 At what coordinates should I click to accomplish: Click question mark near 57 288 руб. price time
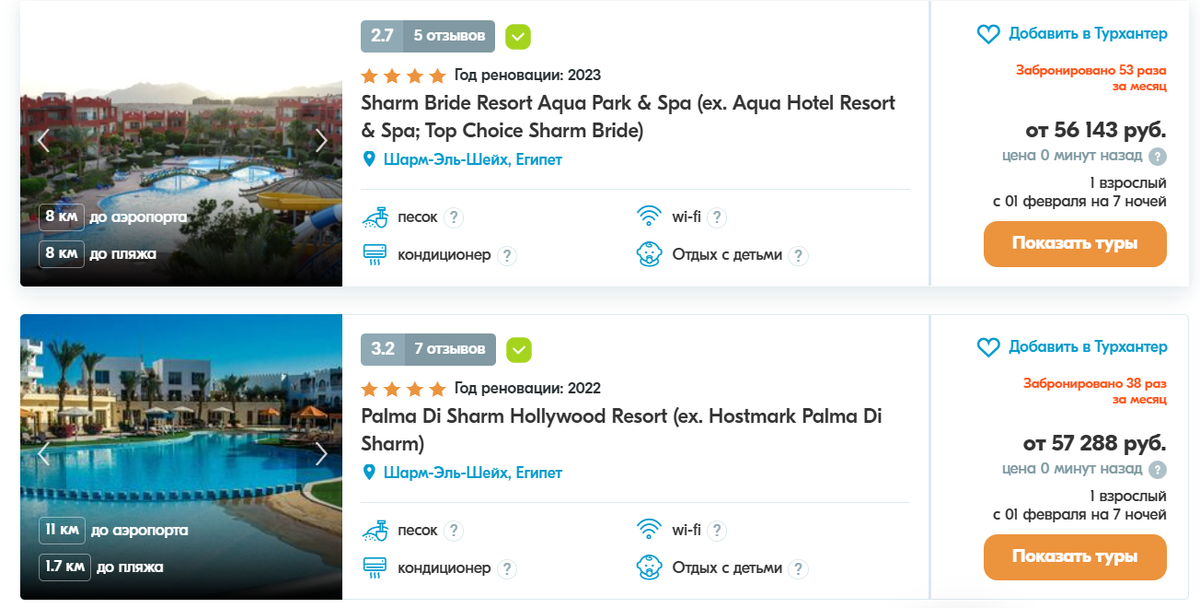(x=1158, y=469)
